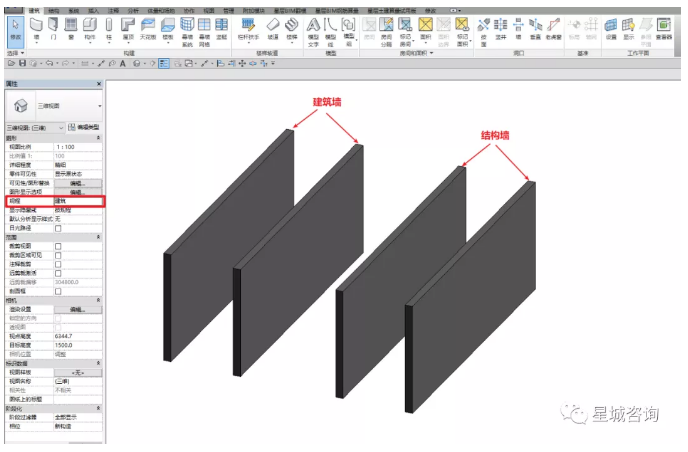Viewport: 688px width, 452px height.
Task: Select the Floor (楼板) tool
Action: (168, 29)
